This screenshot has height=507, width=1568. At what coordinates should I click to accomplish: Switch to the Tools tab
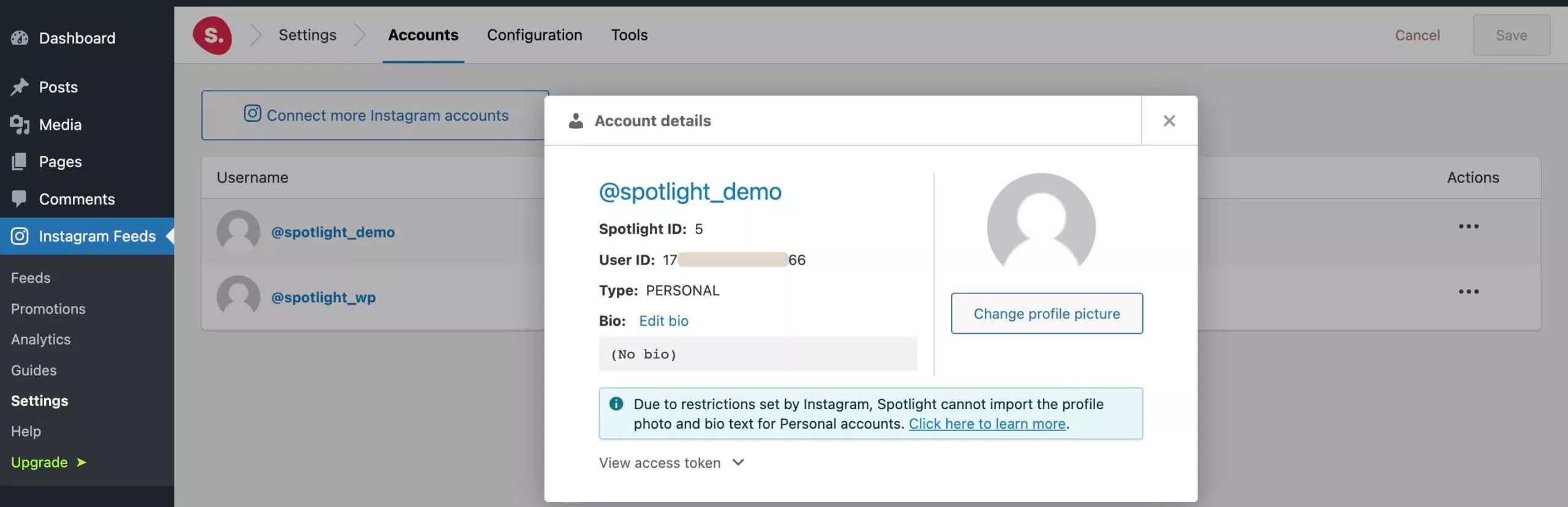pos(629,35)
